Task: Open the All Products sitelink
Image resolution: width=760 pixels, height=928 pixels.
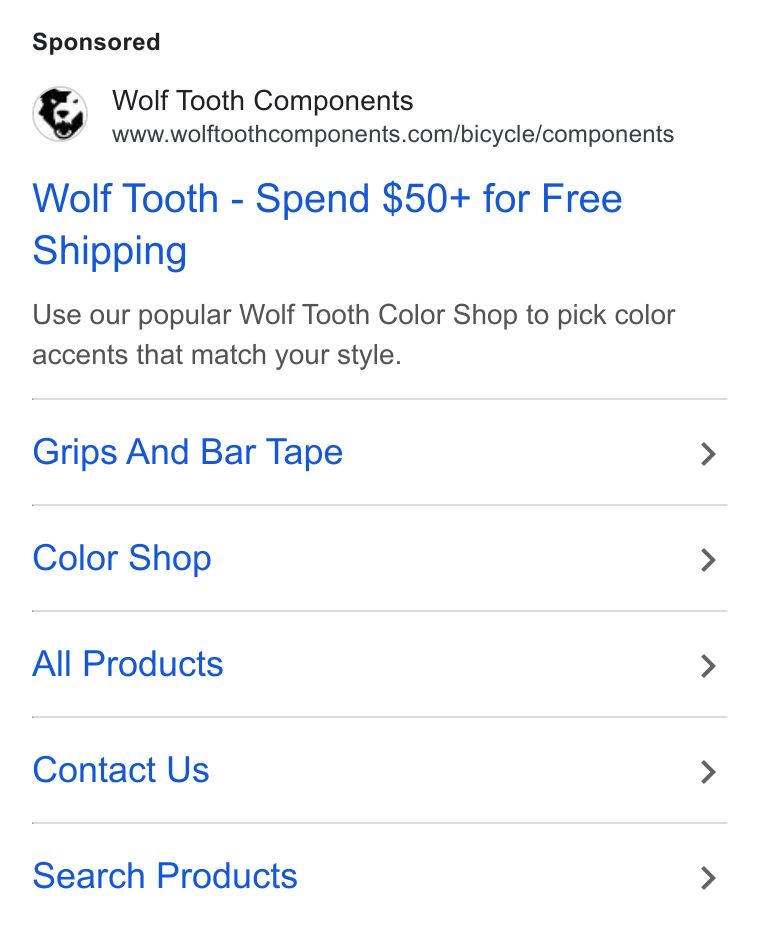Action: (x=128, y=664)
